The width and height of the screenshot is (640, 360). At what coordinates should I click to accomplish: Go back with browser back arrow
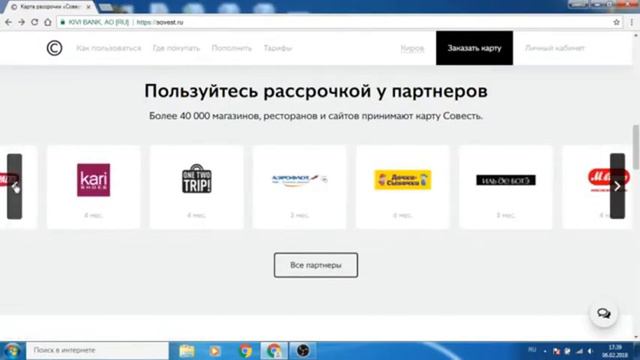tap(8, 22)
